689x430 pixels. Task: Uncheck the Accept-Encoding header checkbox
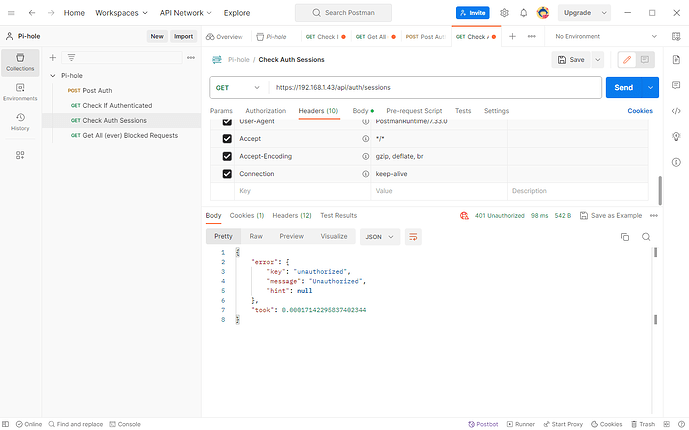(x=227, y=156)
